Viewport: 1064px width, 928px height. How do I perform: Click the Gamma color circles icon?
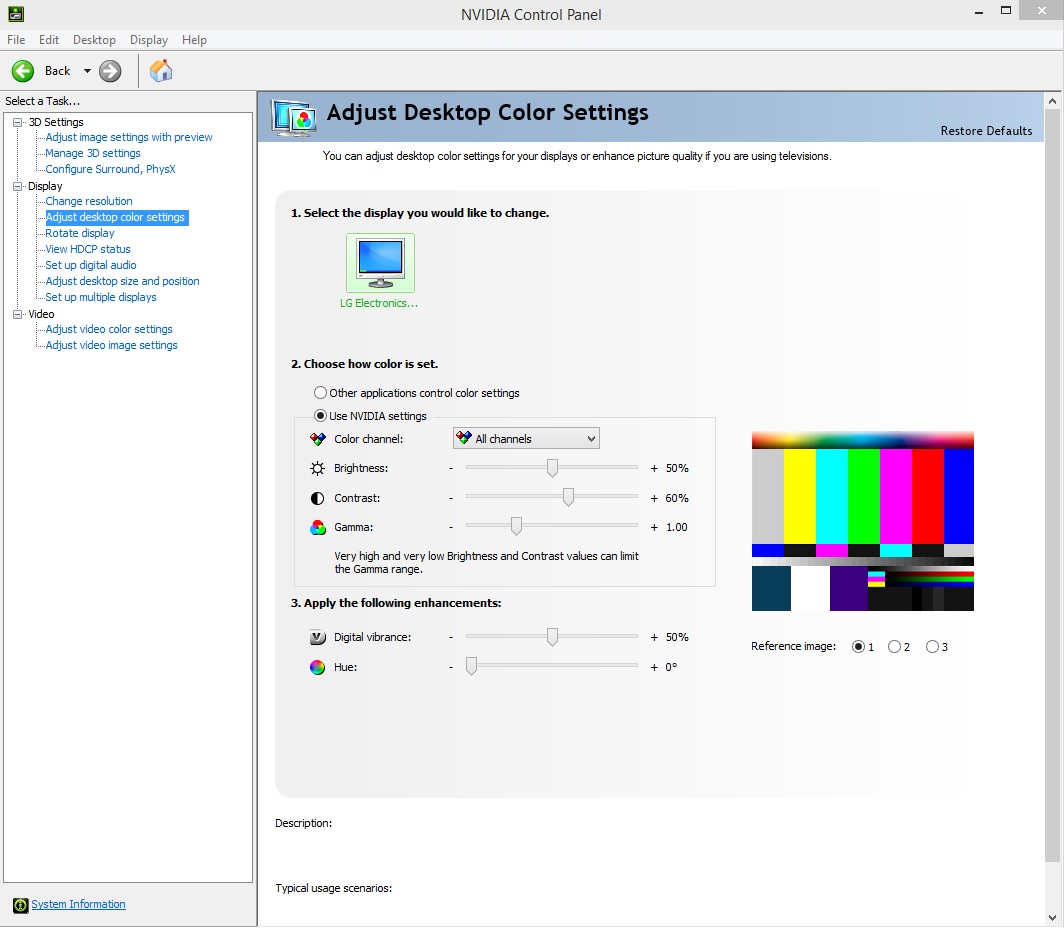pyautogui.click(x=318, y=527)
